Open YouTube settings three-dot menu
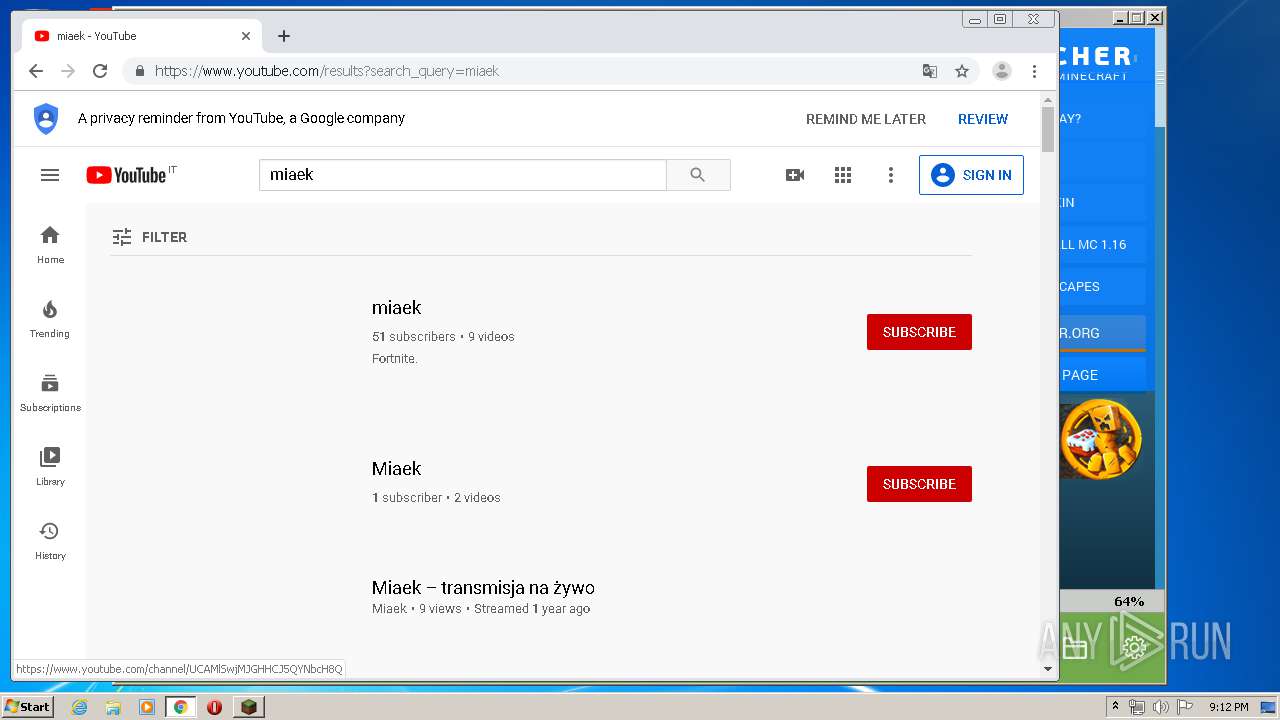 click(x=891, y=175)
